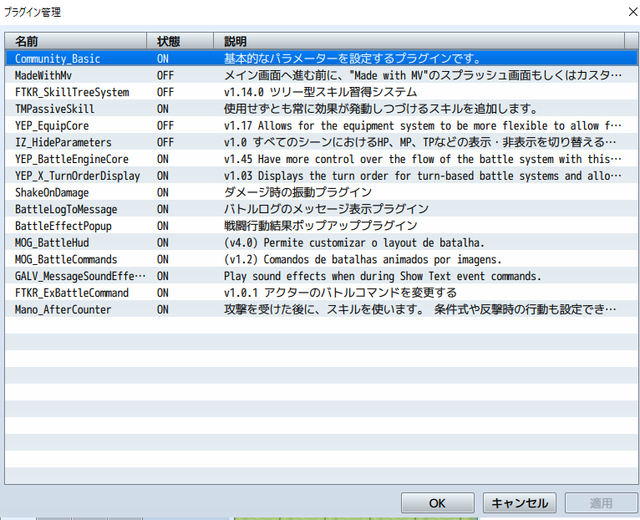Click description 'Permite customizar o layout de batalha'
The width and height of the screenshot is (640, 520).
point(372,243)
